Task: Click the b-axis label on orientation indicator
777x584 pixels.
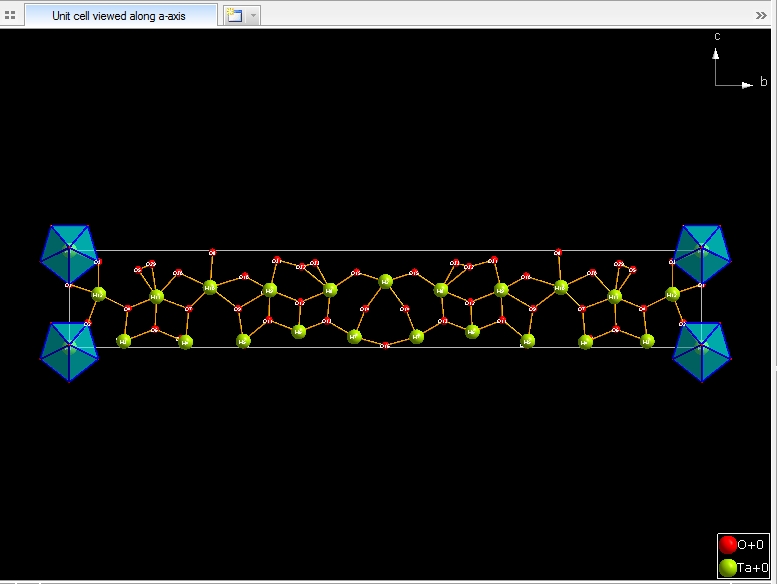Action: [x=763, y=83]
